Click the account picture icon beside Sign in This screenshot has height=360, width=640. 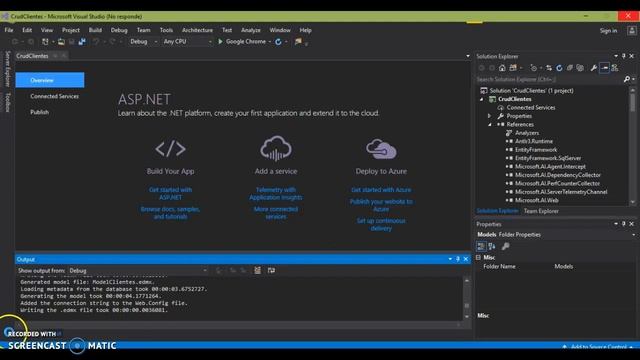coord(631,31)
